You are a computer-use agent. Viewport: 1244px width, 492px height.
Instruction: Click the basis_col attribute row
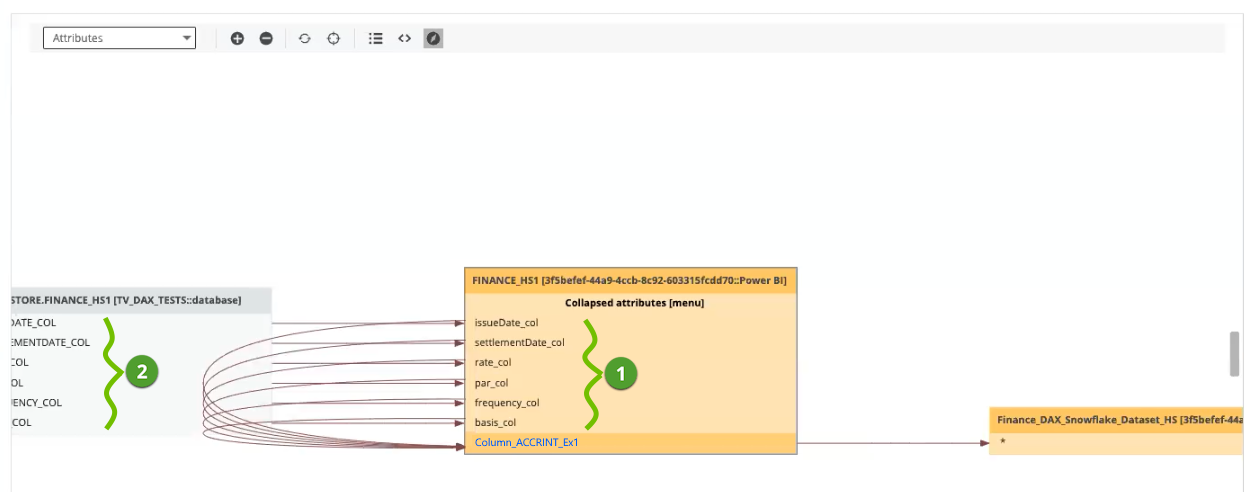(495, 422)
